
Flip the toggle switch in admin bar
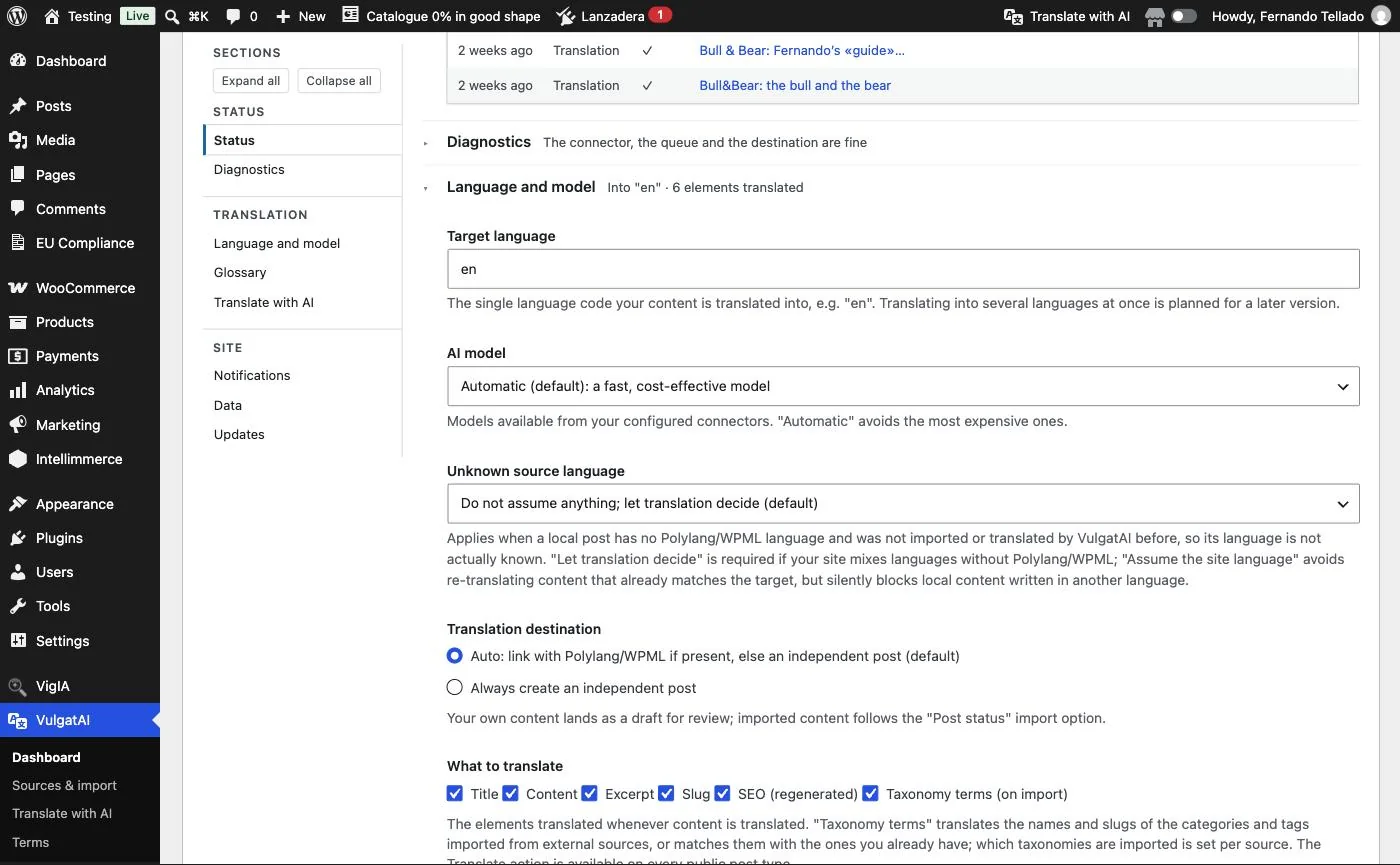pos(1184,16)
